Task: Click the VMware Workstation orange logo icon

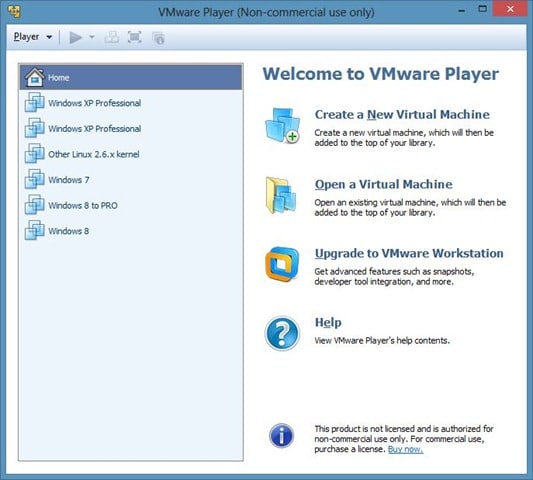Action: click(282, 264)
